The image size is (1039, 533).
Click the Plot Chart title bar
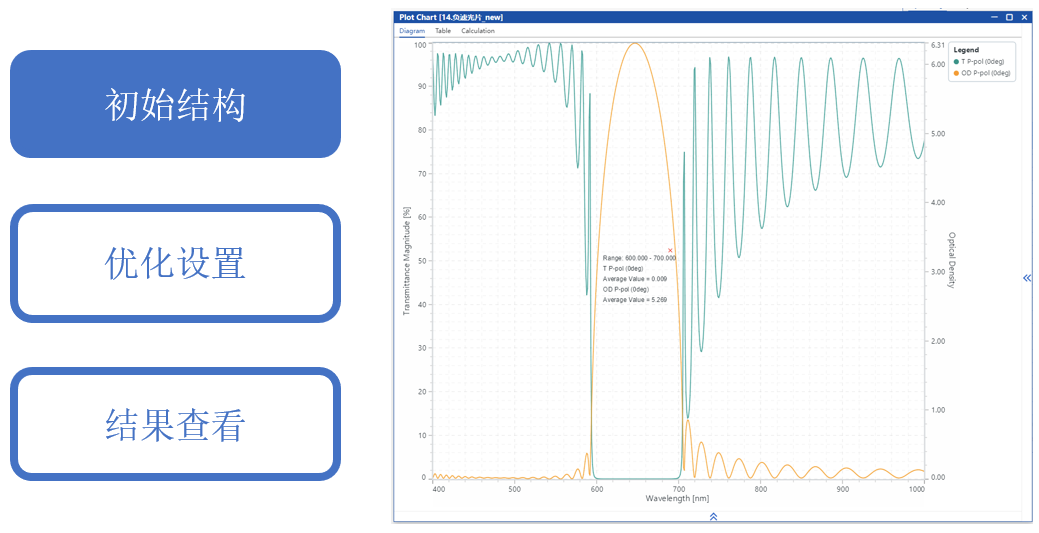[700, 17]
